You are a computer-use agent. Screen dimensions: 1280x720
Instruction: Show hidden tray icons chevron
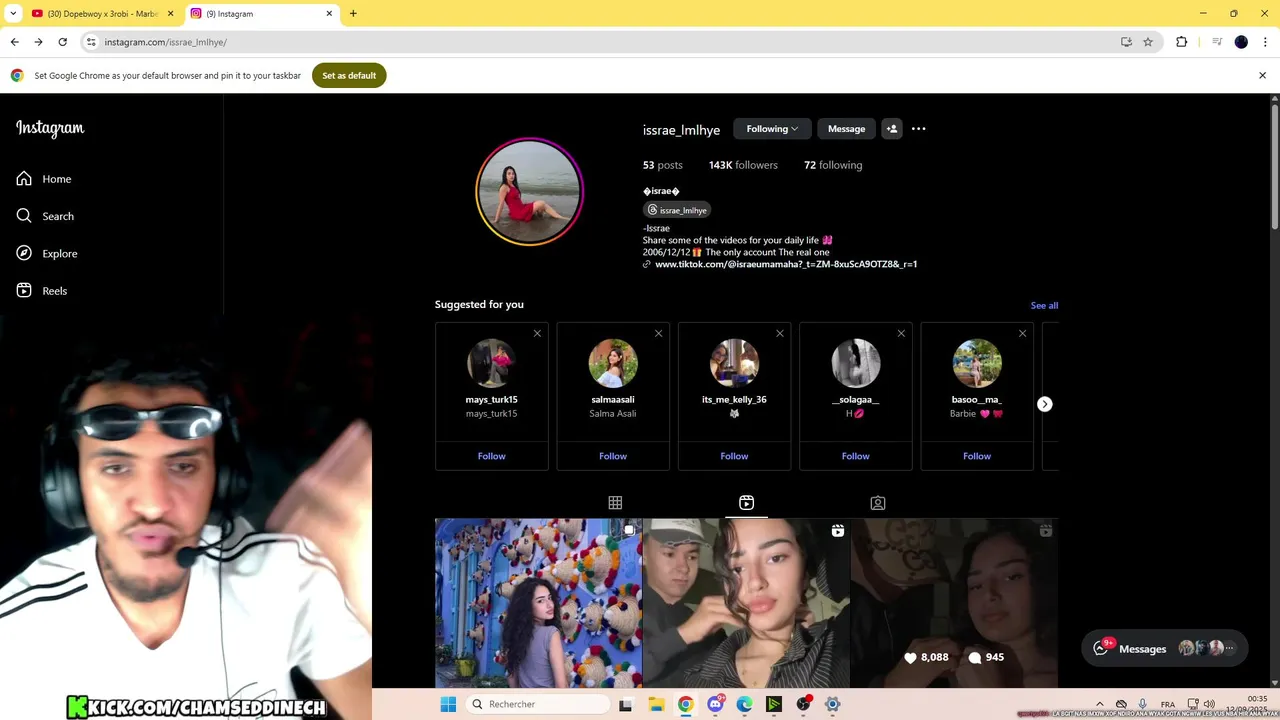[1100, 704]
